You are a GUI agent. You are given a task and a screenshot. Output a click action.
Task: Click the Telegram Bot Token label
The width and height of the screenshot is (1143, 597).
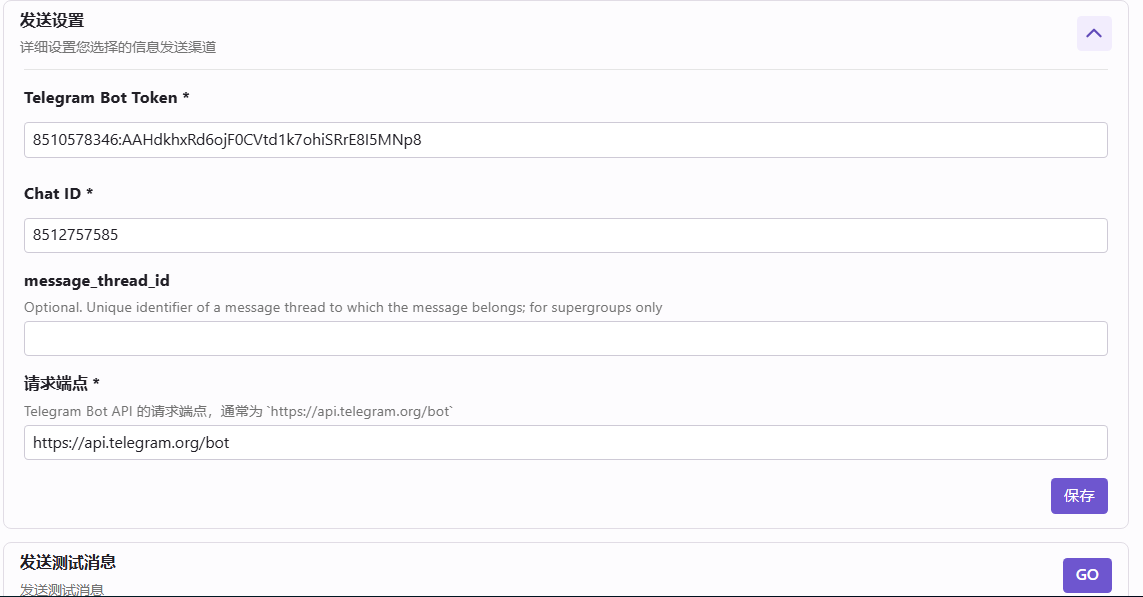[x=106, y=98]
